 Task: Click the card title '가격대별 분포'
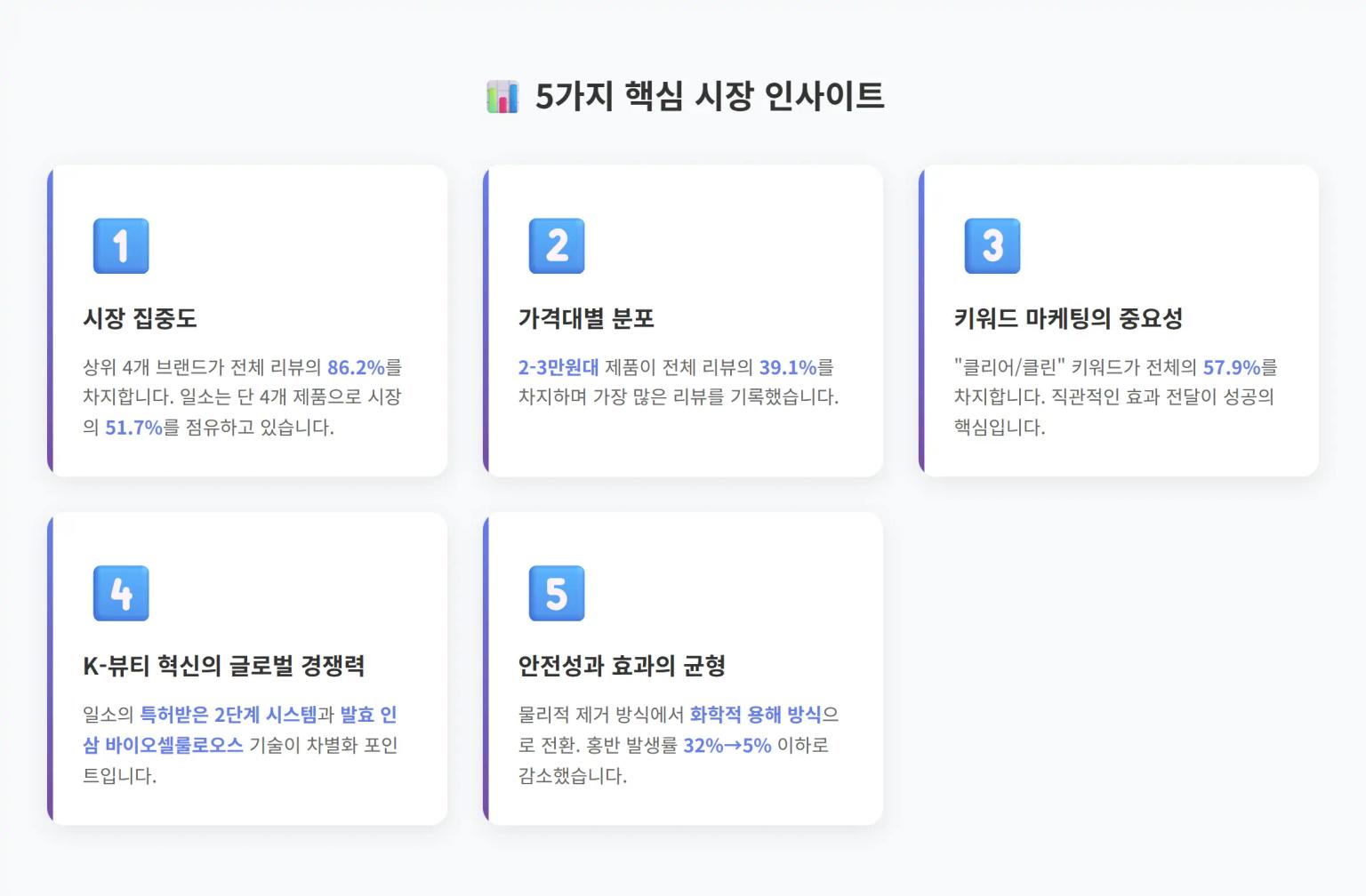coord(586,318)
